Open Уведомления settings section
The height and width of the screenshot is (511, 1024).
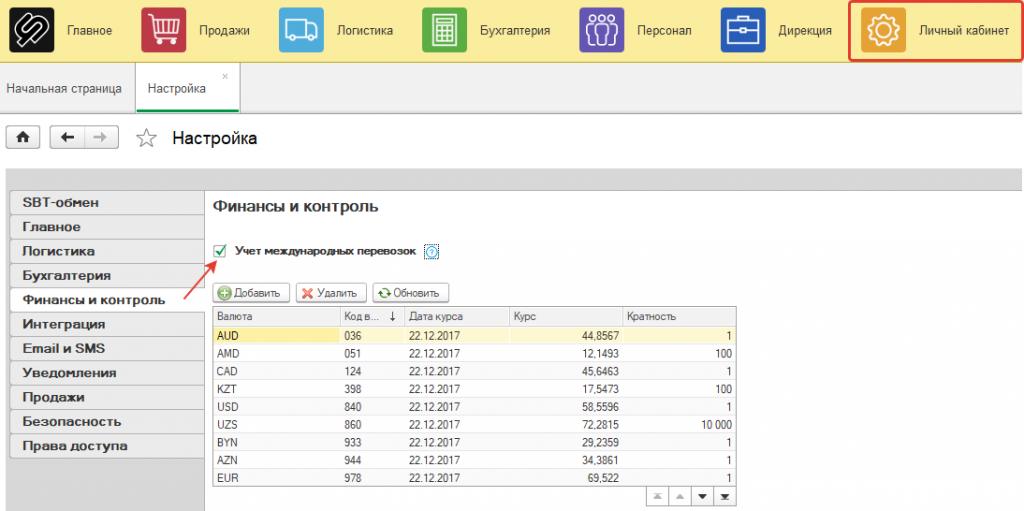click(x=106, y=373)
